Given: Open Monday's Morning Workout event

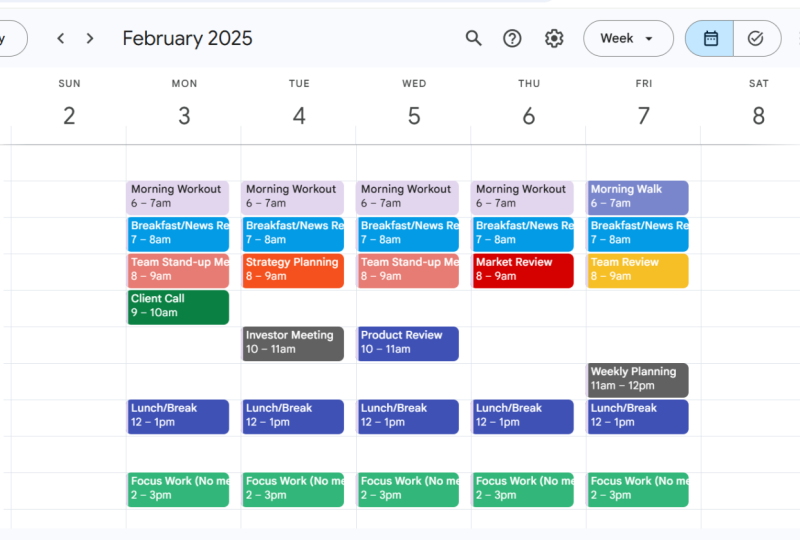Looking at the screenshot, I should coord(178,198).
